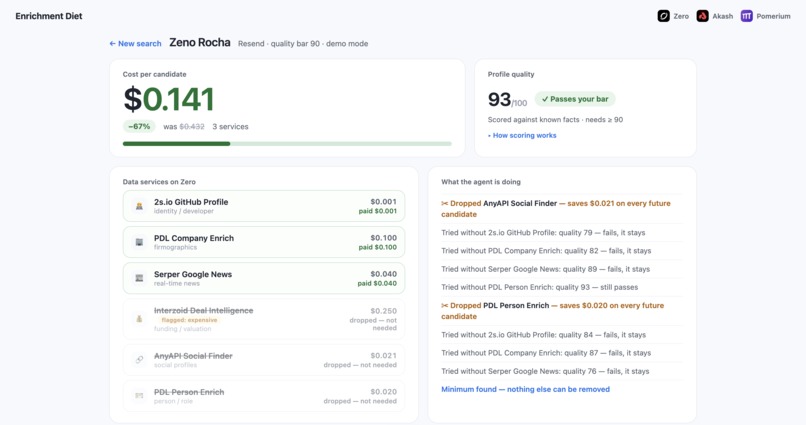Image resolution: width=806 pixels, height=425 pixels.
Task: Click the identity / developer subtitle
Action: pyautogui.click(x=184, y=211)
